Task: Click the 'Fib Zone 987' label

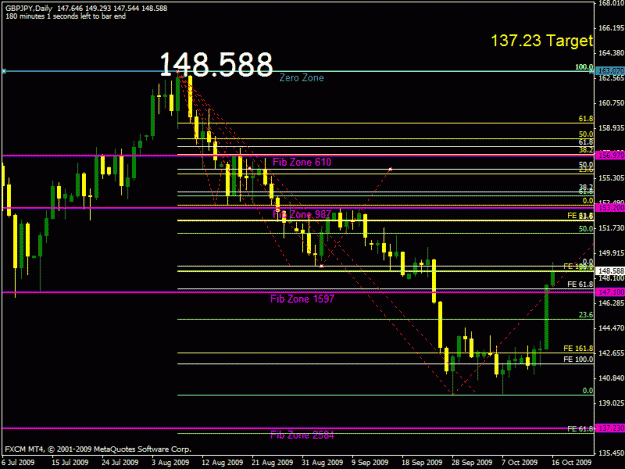Action: [x=302, y=214]
